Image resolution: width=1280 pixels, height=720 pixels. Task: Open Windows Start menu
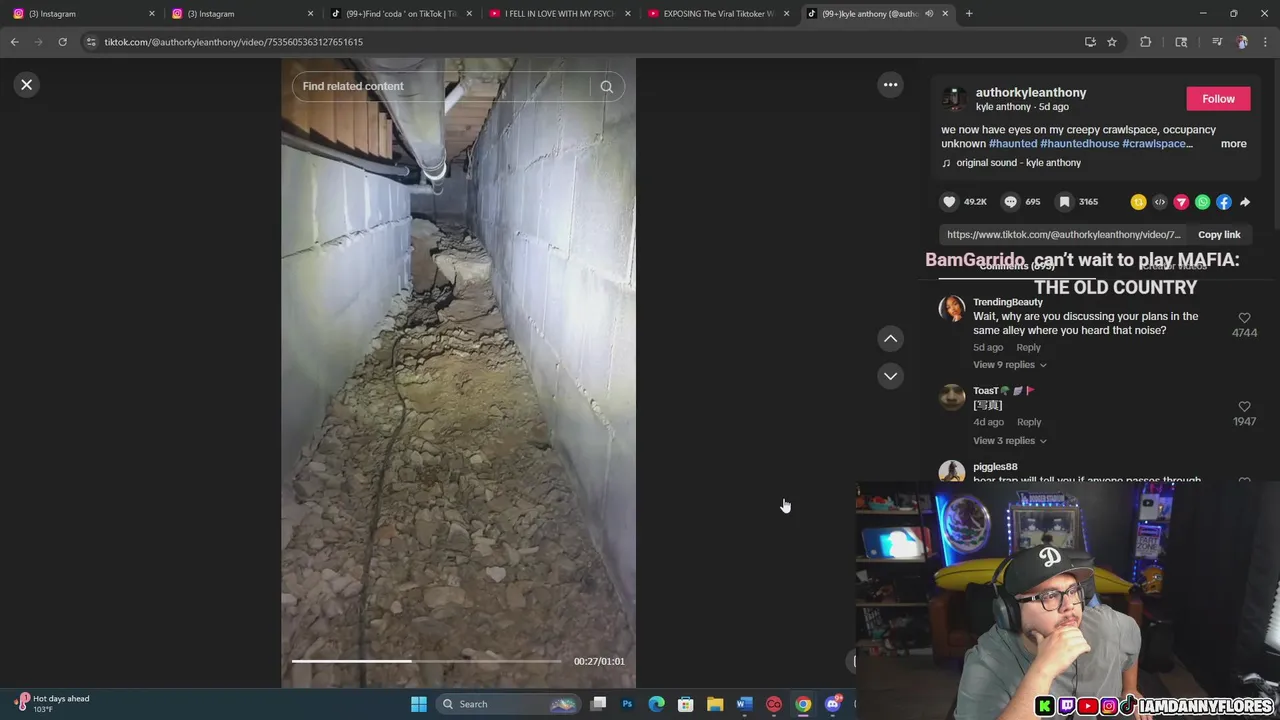(x=419, y=704)
